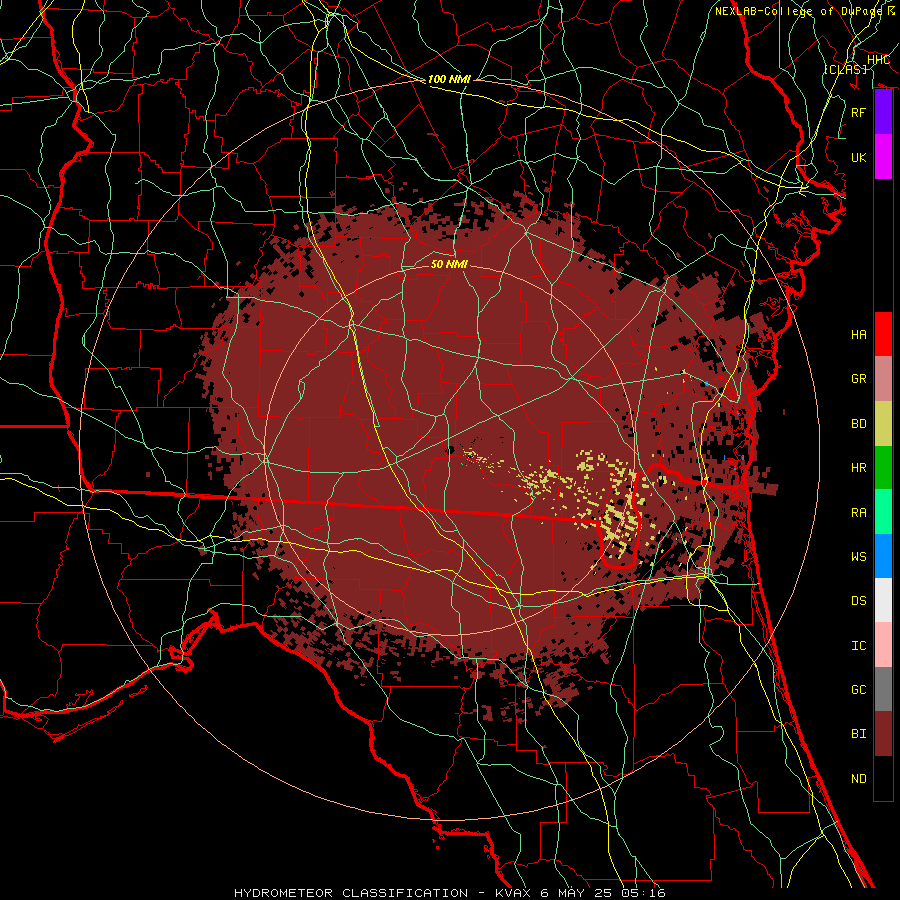This screenshot has height=900, width=900.
Task: Click the UK magenta legend swatch
Action: (x=883, y=157)
